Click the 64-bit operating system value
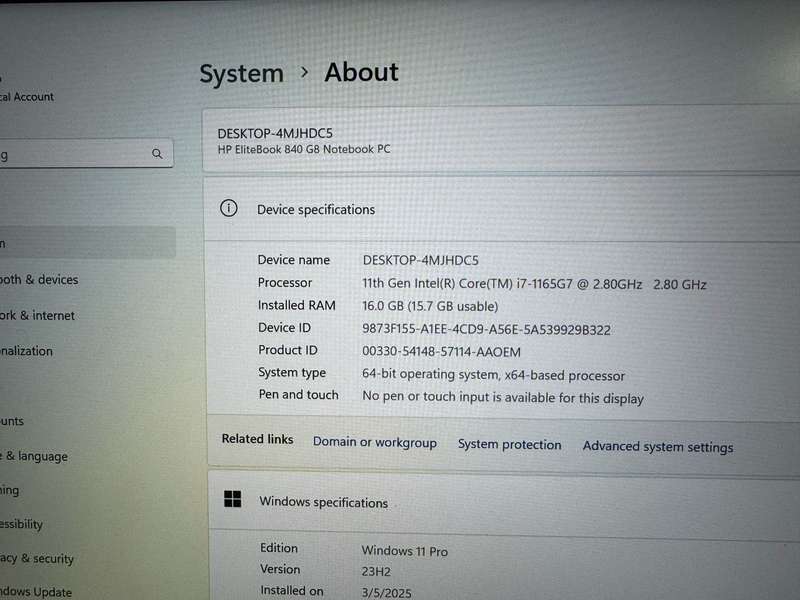Screen dimensions: 800x600 [493, 375]
